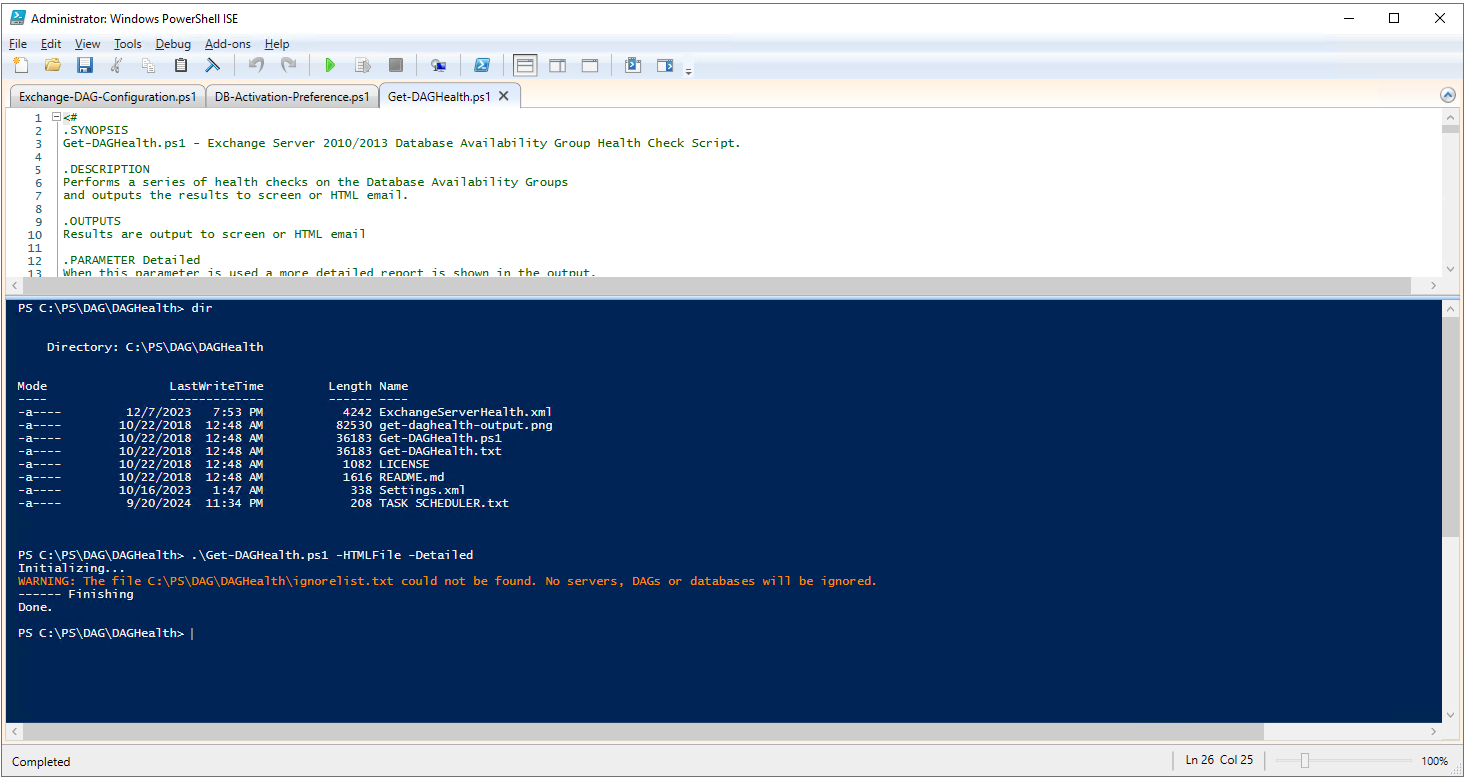This screenshot has height=778, width=1466.
Task: Show script pane on top layout
Action: 525,65
